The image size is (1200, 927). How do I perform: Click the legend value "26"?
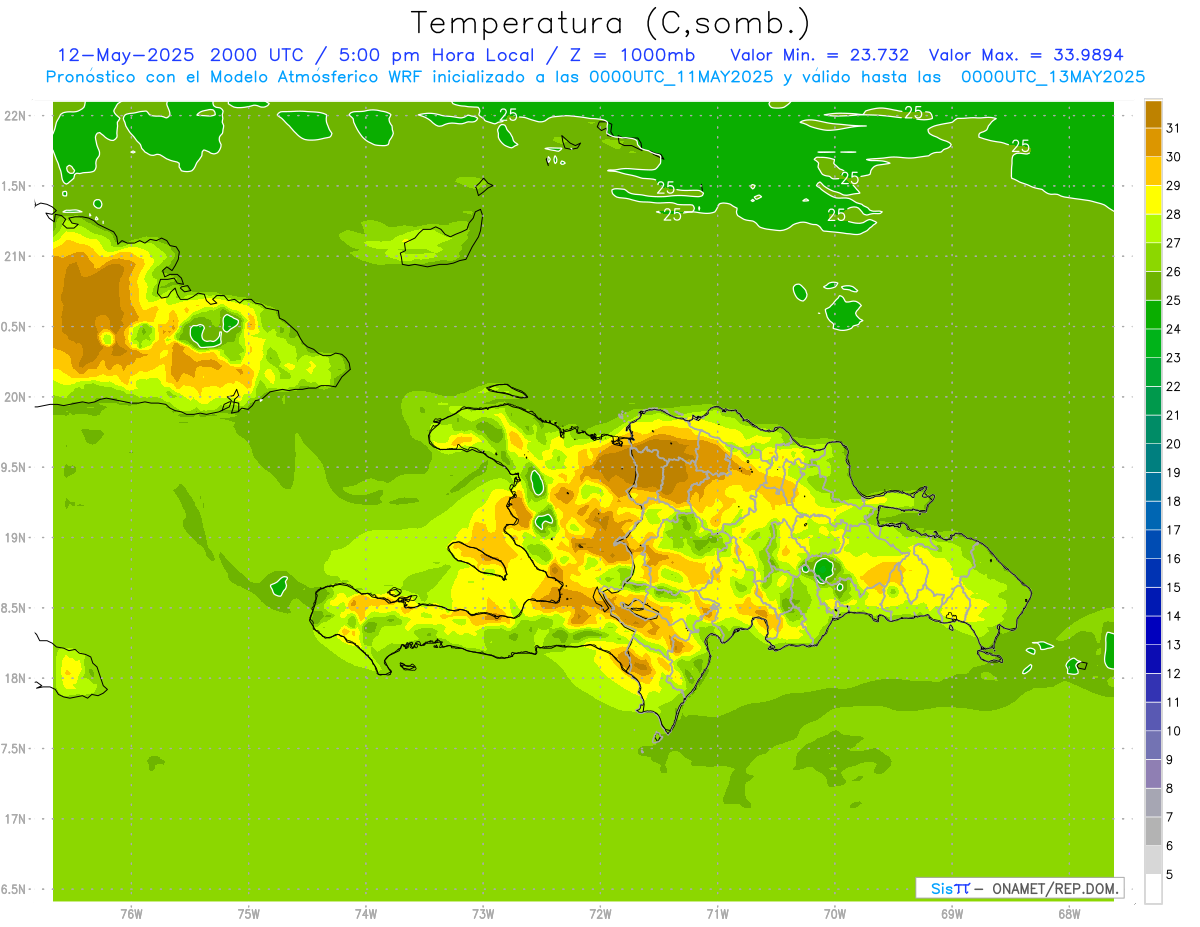coord(1174,272)
